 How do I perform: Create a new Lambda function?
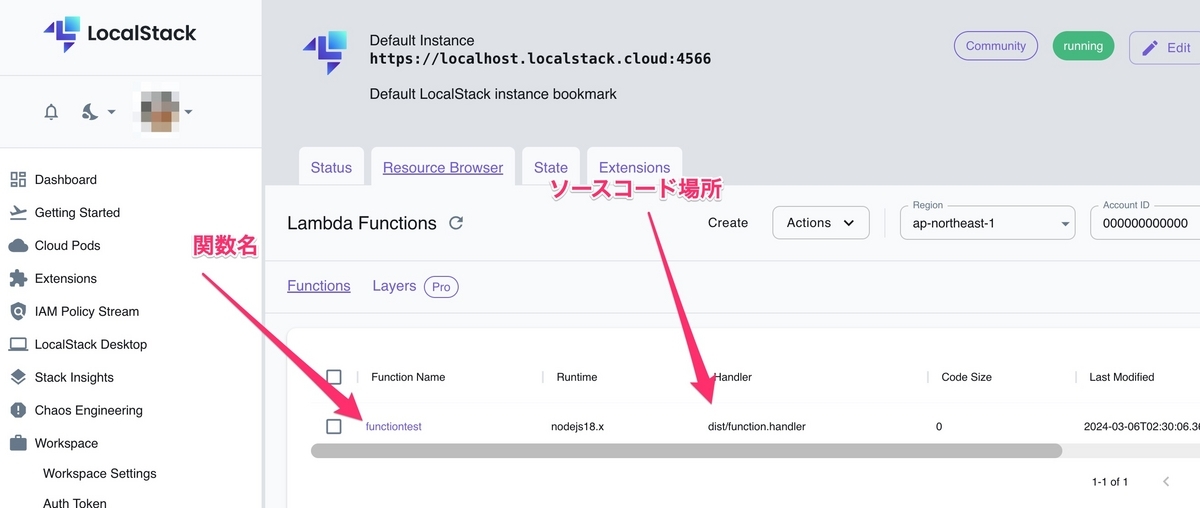(728, 223)
